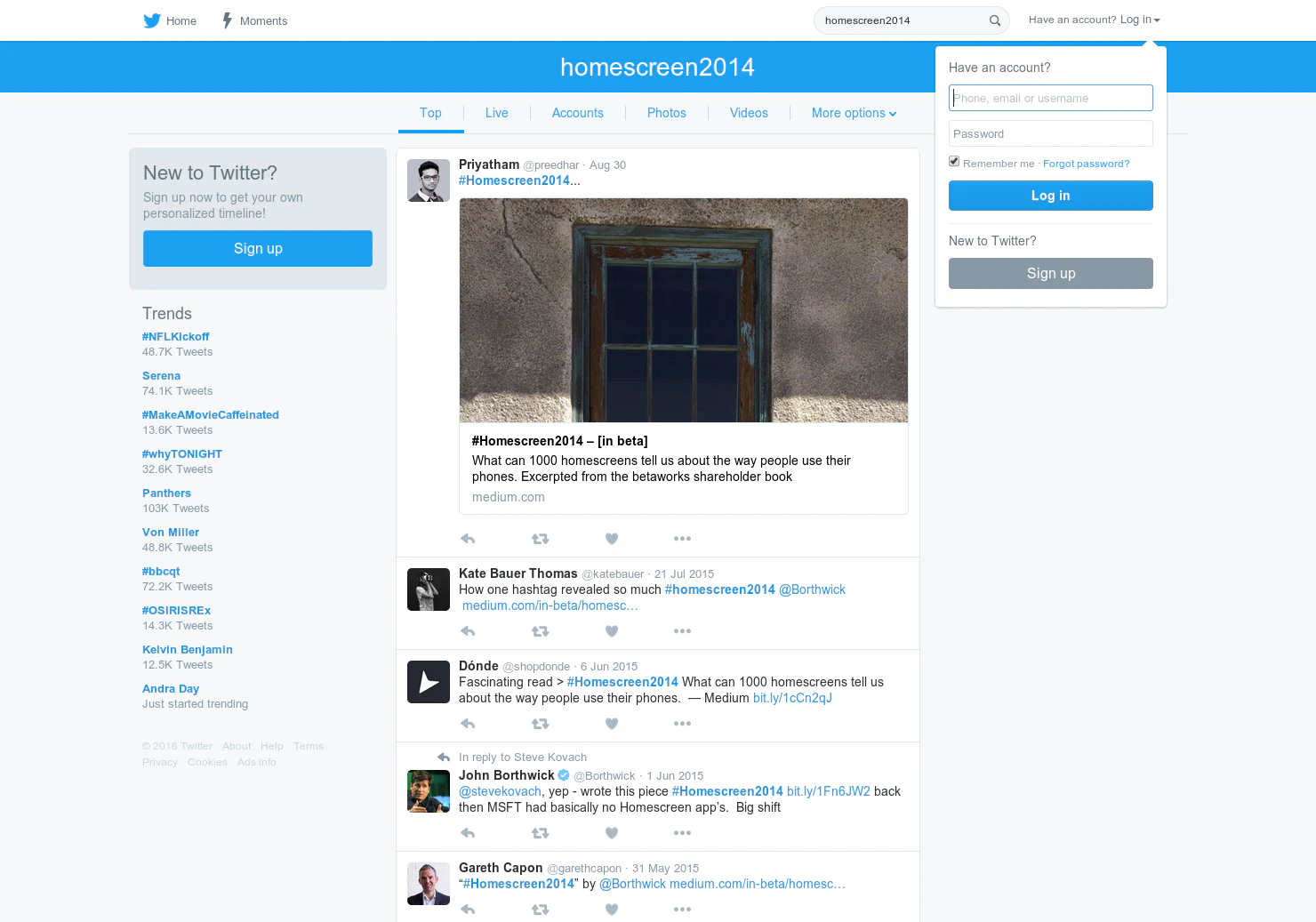Click blue Sign up button in sidebar
The height and width of the screenshot is (922, 1316).
click(258, 248)
